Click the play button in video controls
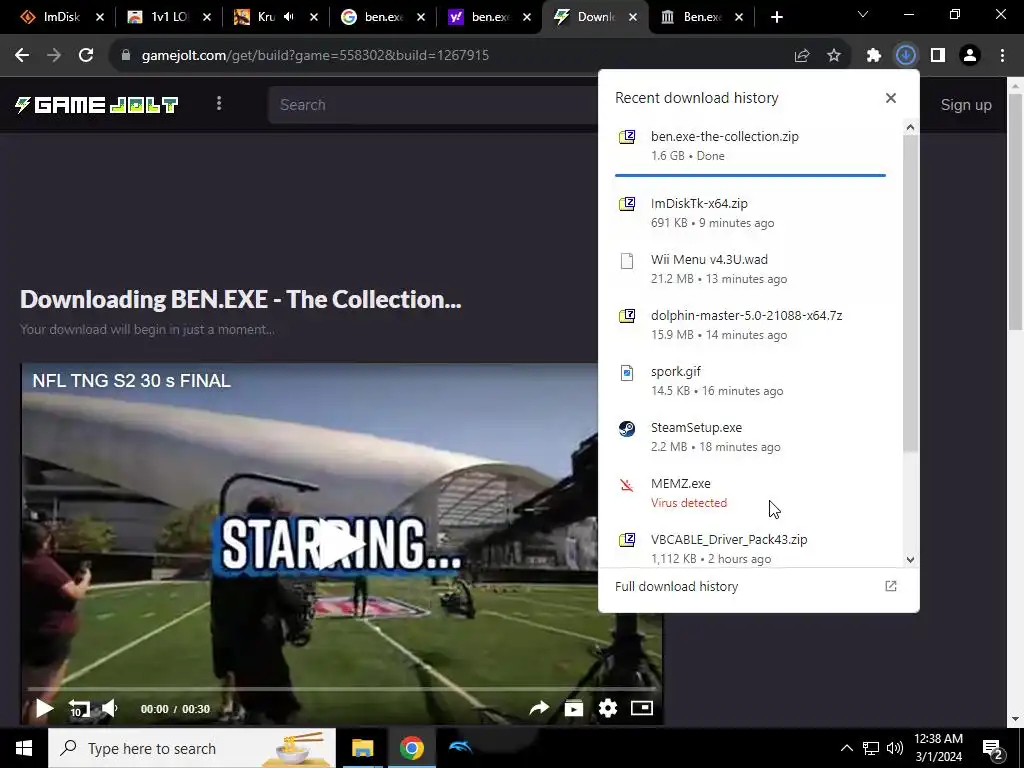The image size is (1024, 768). (x=44, y=708)
